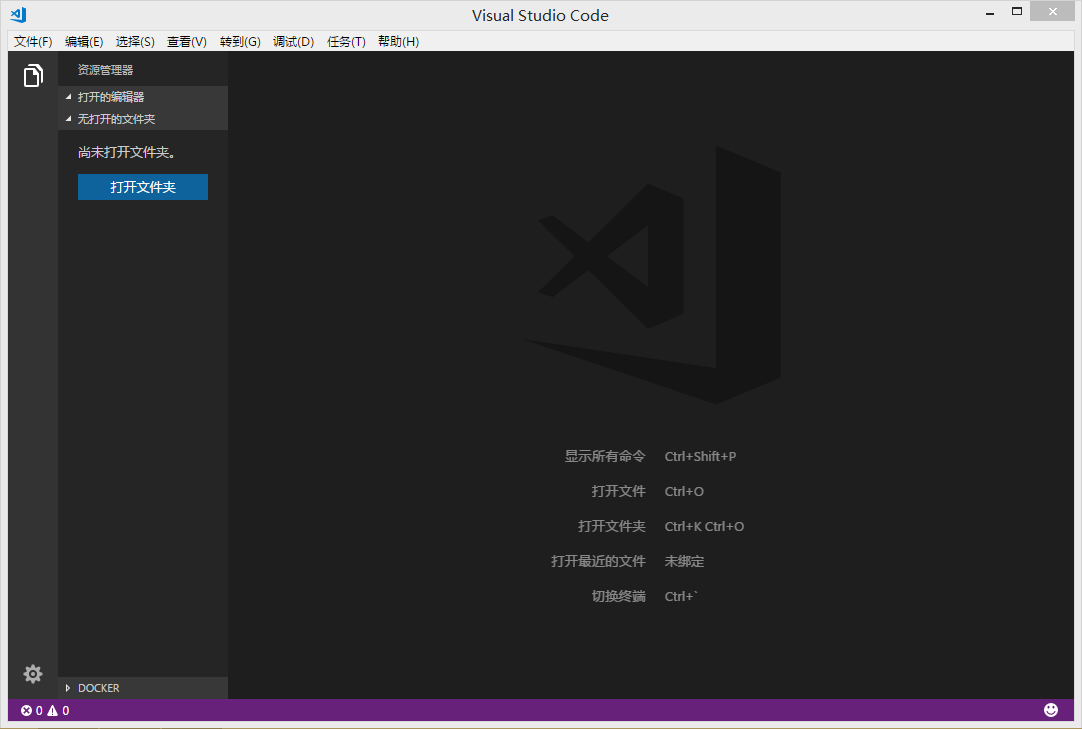Image resolution: width=1082 pixels, height=729 pixels.
Task: Open the 帮助(H) menu
Action: [398, 41]
